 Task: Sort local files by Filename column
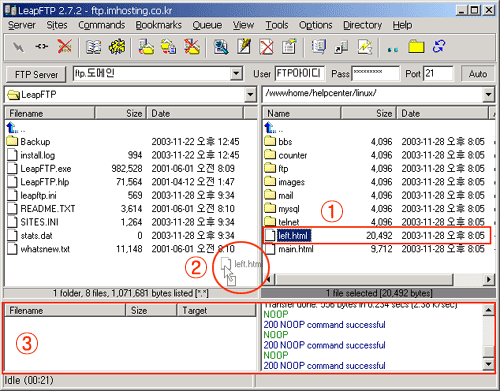pos(50,113)
